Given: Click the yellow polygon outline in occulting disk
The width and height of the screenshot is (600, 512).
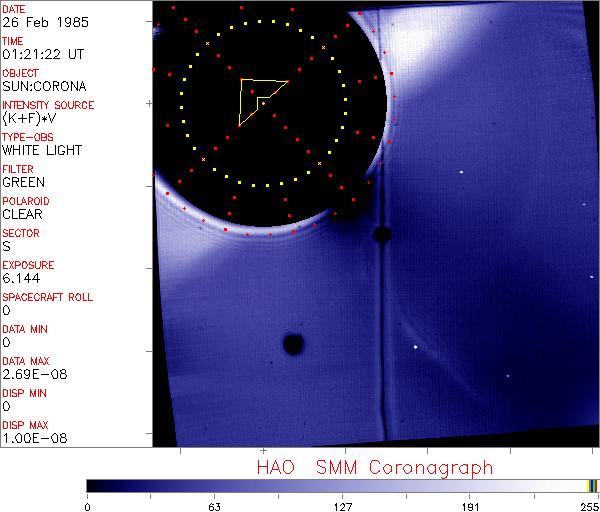Looking at the screenshot, I should click(263, 102).
